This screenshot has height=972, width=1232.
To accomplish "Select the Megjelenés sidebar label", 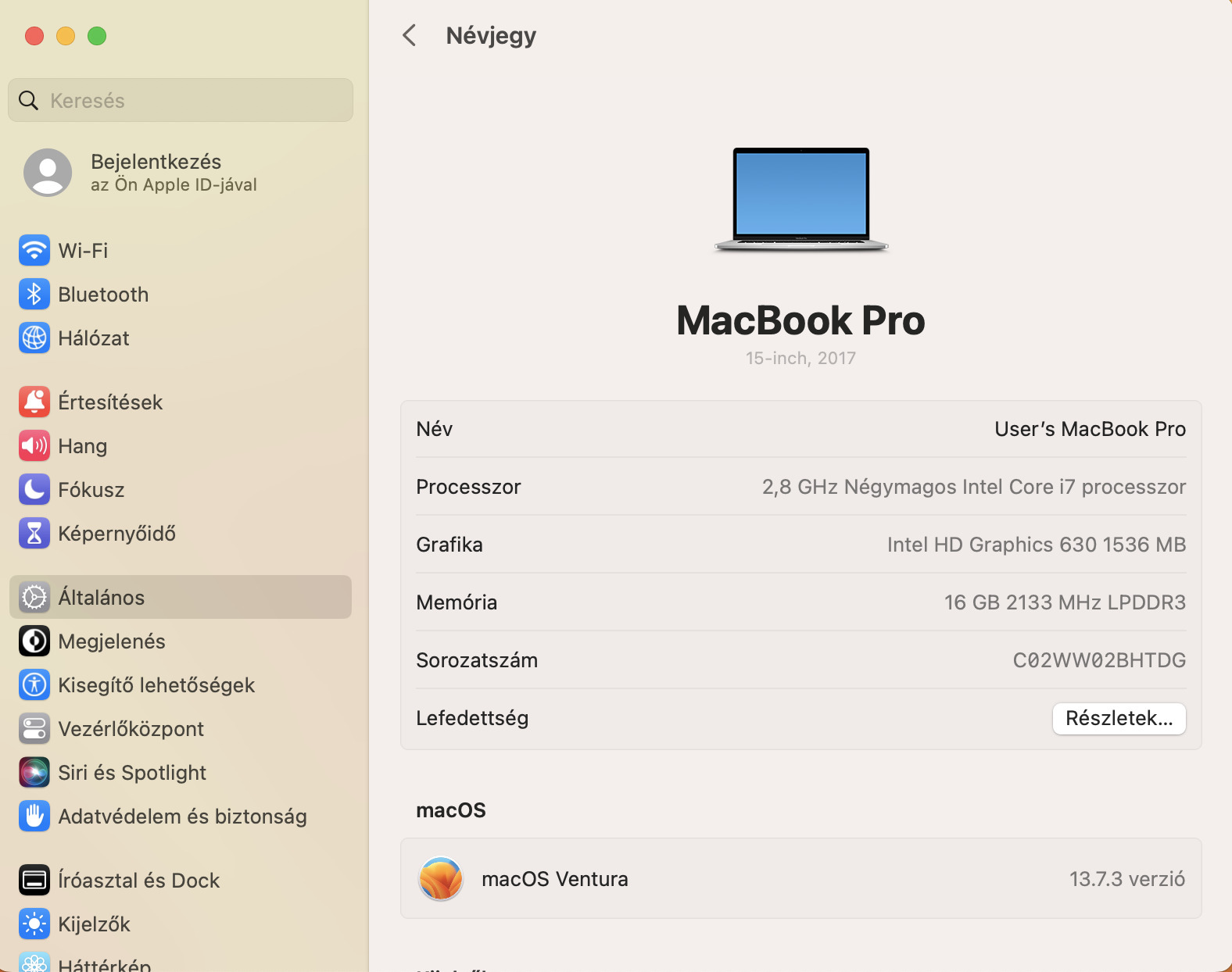I will pyautogui.click(x=112, y=641).
